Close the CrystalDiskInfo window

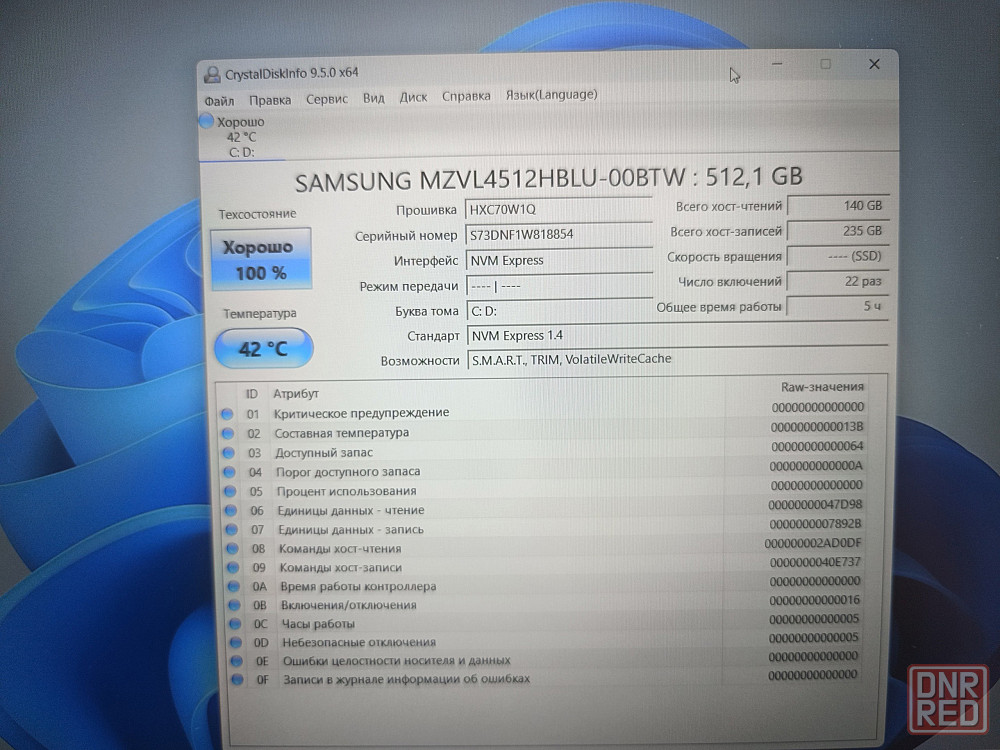click(874, 64)
